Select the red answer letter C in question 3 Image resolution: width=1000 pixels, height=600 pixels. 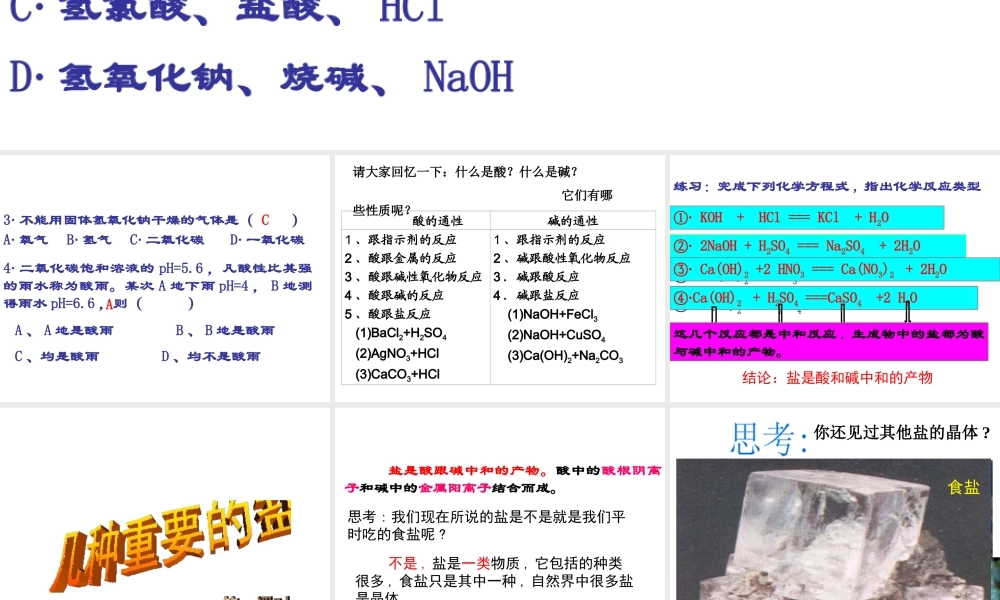(265, 220)
